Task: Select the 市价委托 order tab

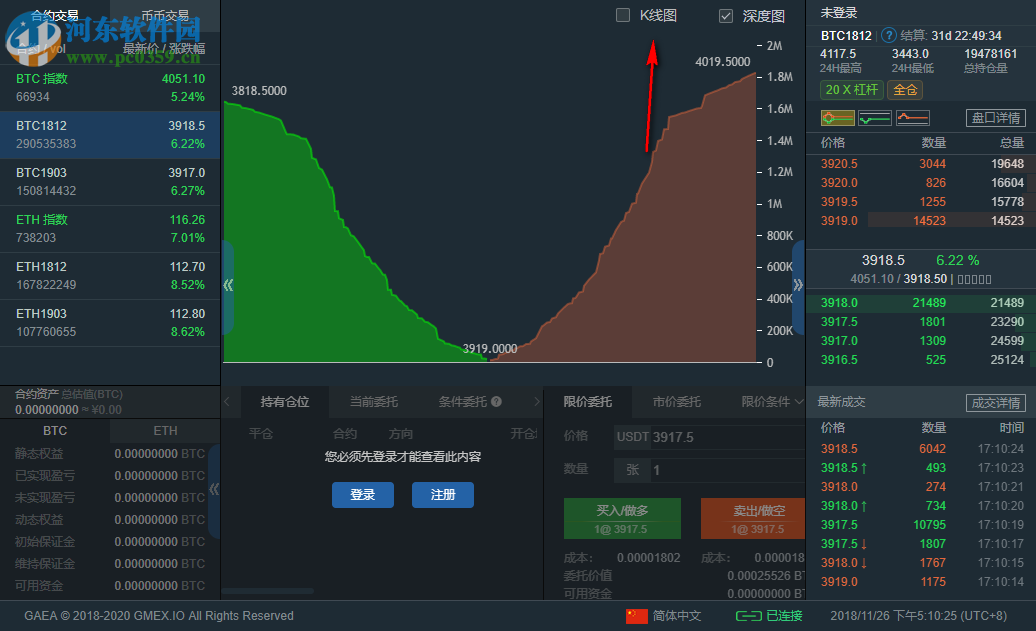Action: [677, 400]
